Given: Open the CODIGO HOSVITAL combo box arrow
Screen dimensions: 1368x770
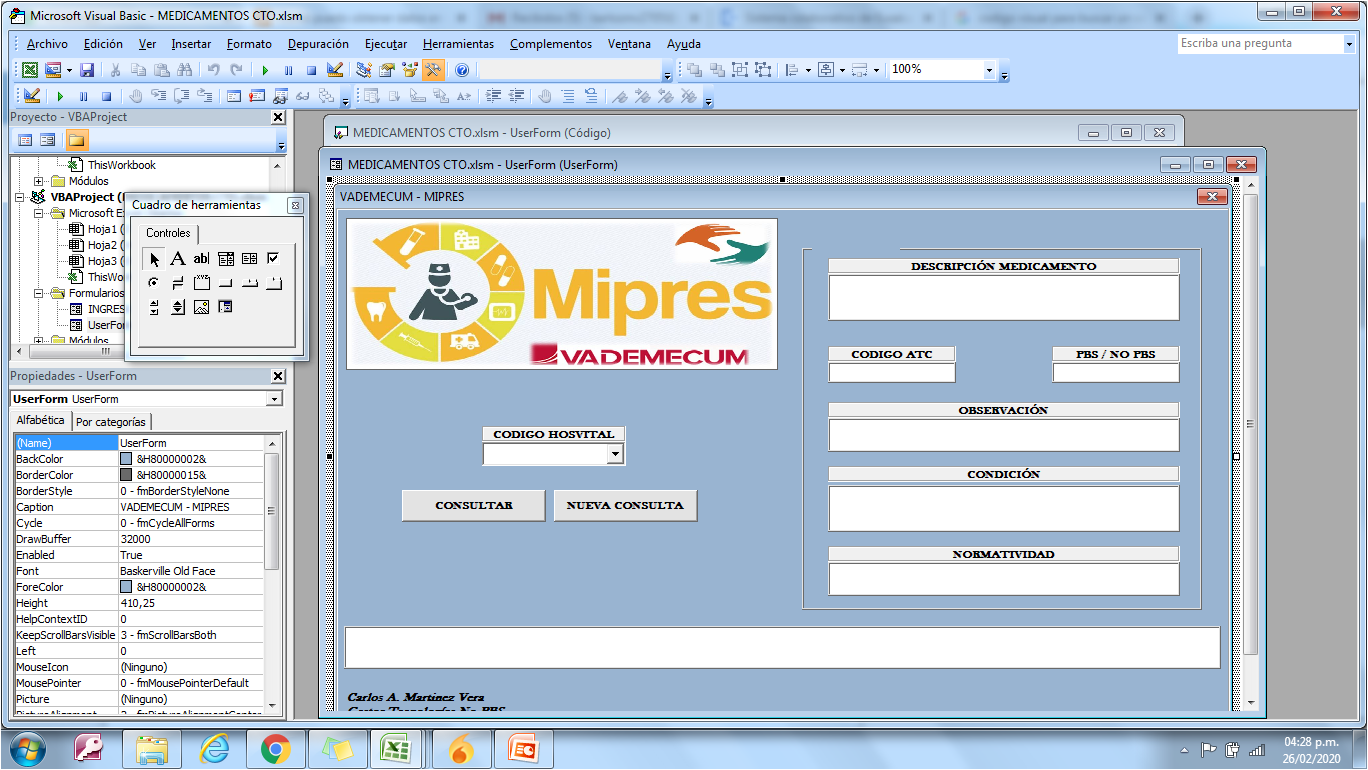Looking at the screenshot, I should [615, 454].
